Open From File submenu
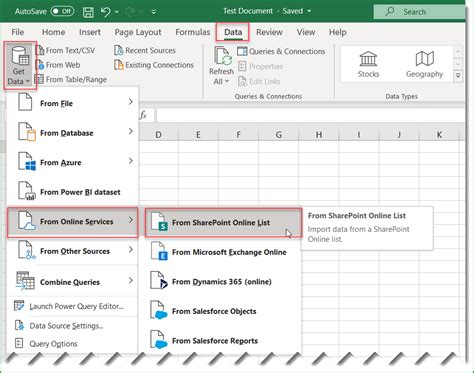 click(72, 102)
